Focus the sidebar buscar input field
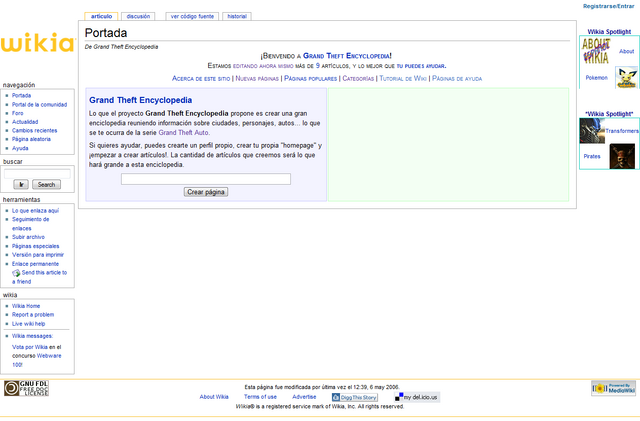The width and height of the screenshot is (640, 421). (37, 174)
